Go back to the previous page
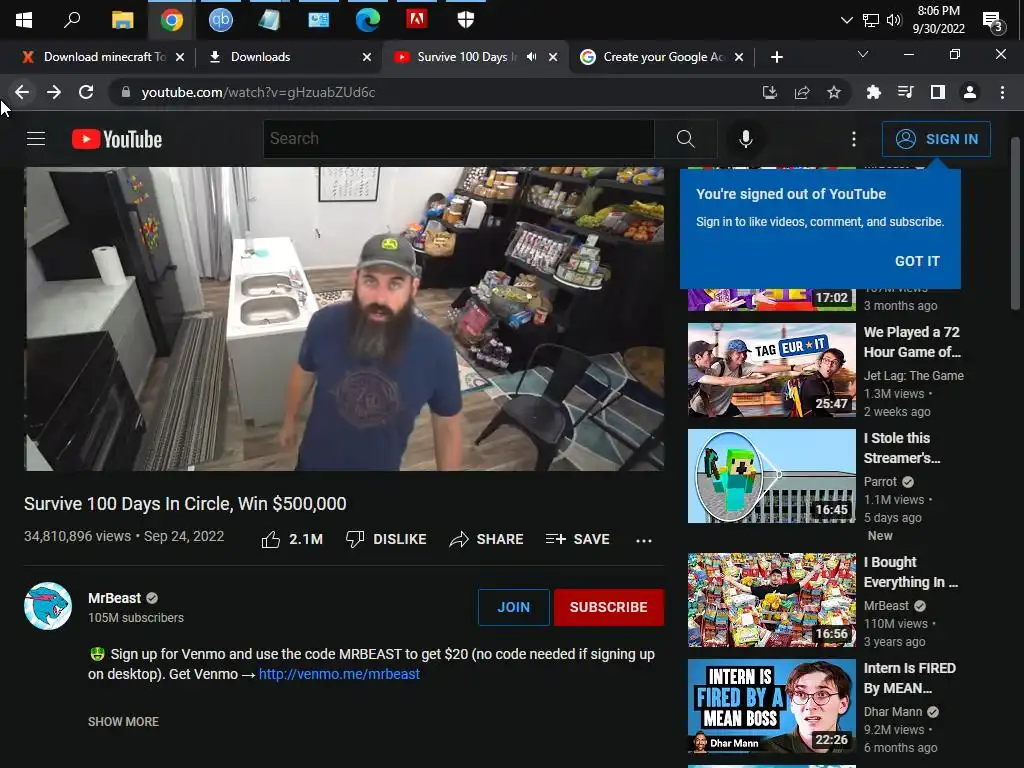 (x=22, y=92)
